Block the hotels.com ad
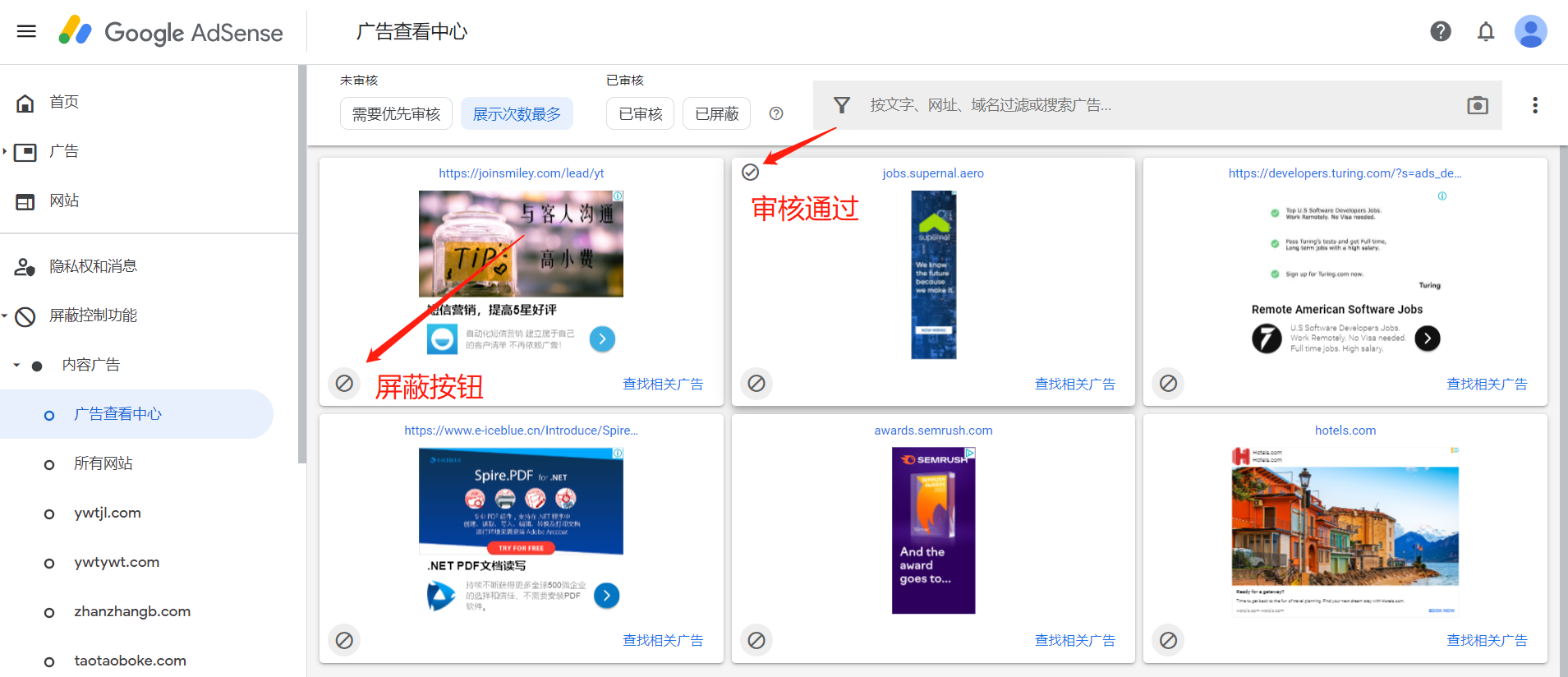 pyautogui.click(x=1168, y=640)
